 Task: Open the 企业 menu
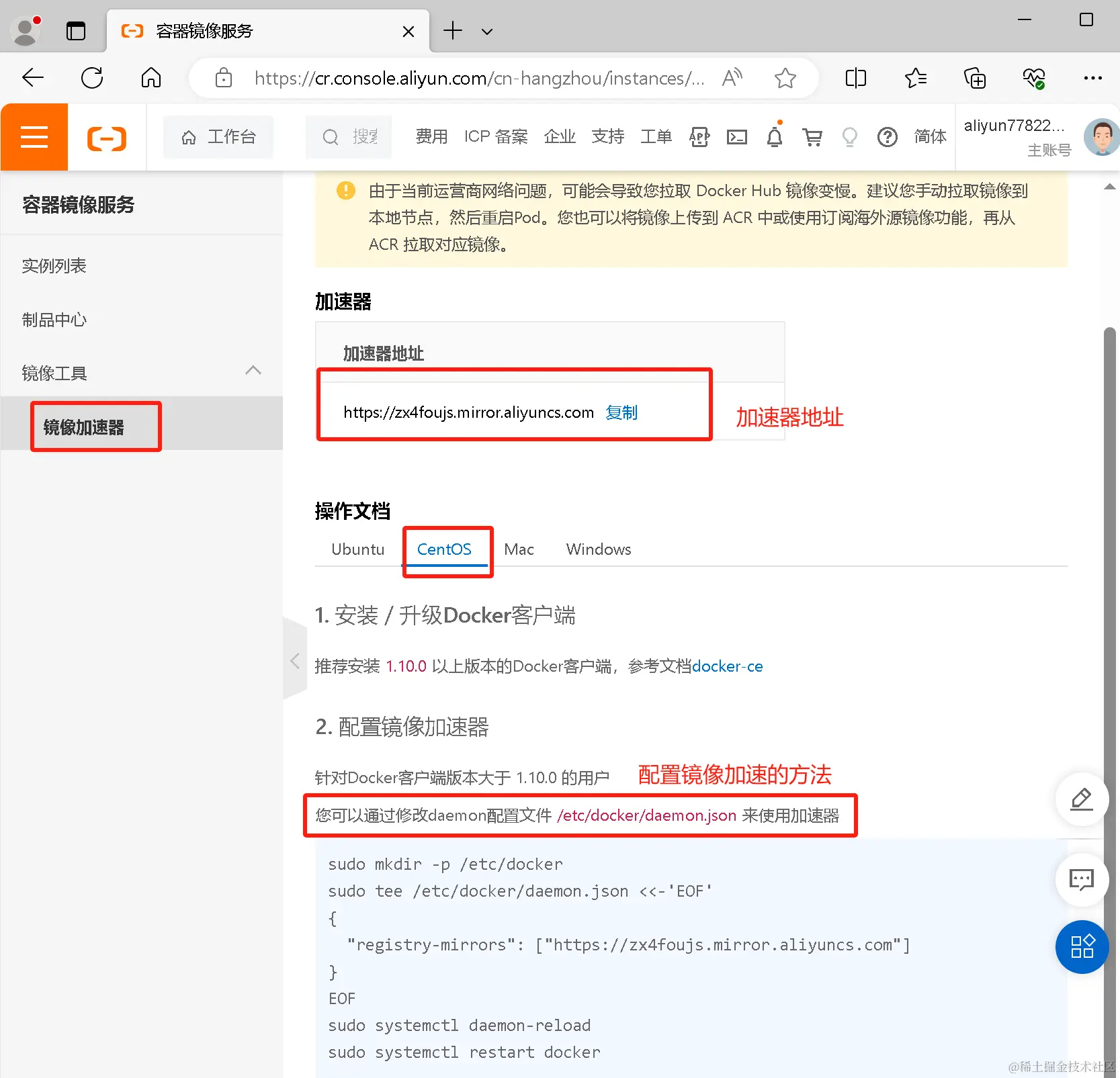(560, 137)
